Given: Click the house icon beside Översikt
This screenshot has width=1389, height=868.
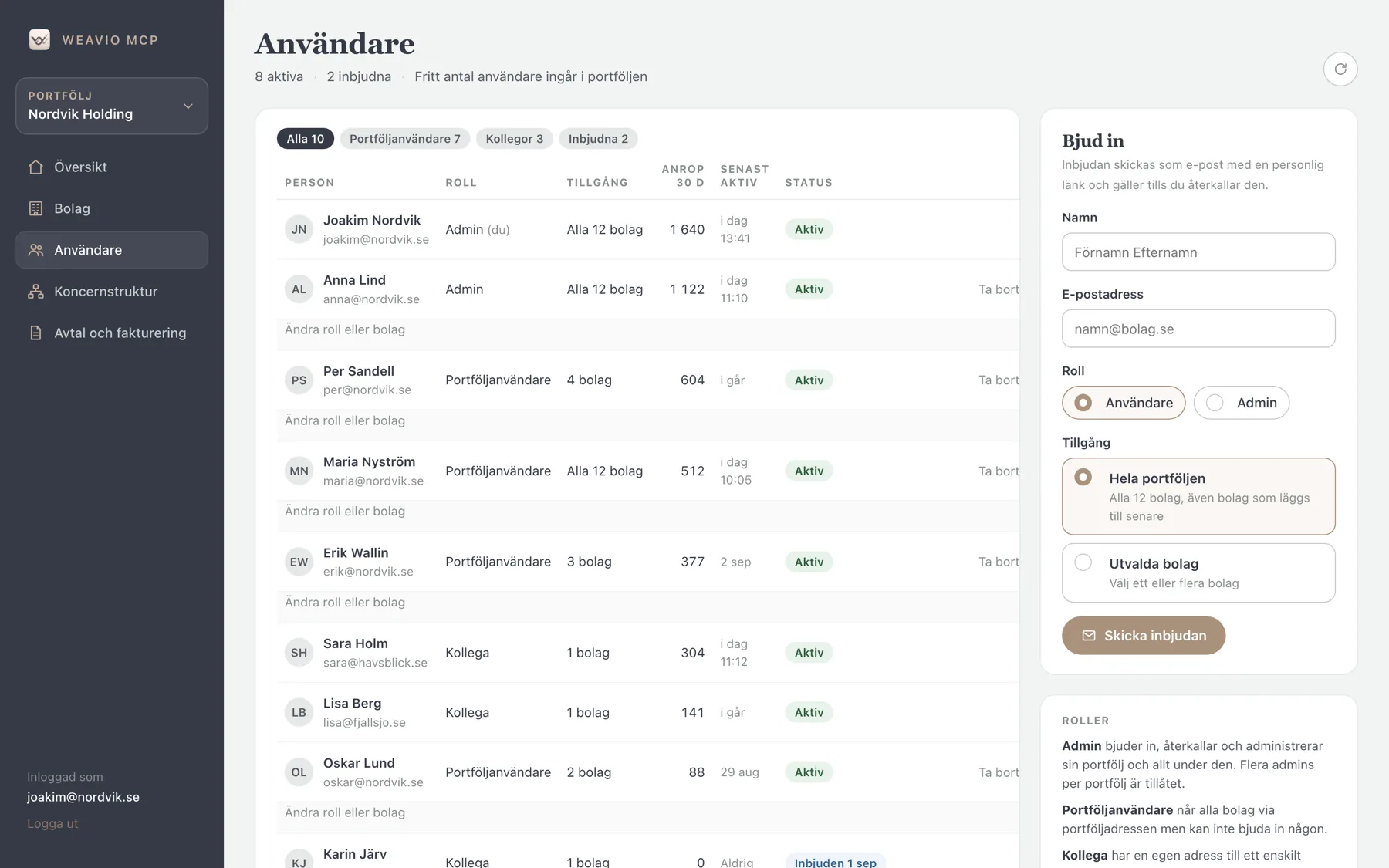Looking at the screenshot, I should (x=35, y=167).
